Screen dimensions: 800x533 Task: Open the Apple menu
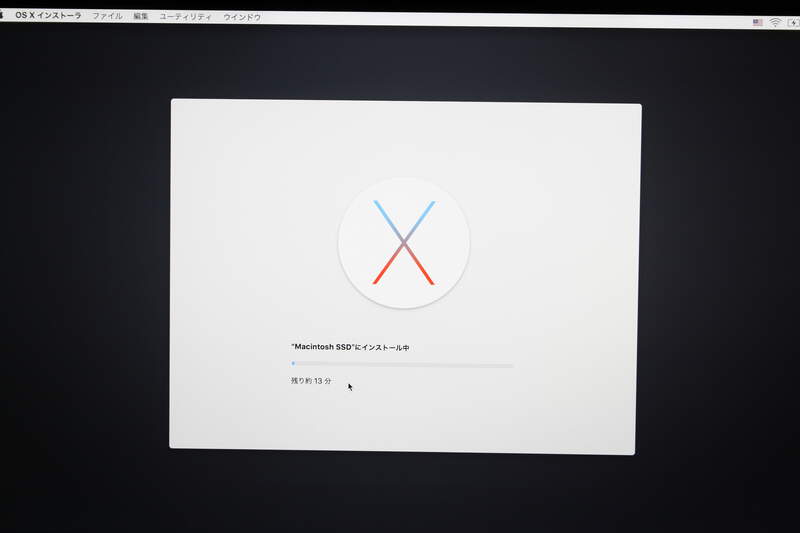coord(3,15)
